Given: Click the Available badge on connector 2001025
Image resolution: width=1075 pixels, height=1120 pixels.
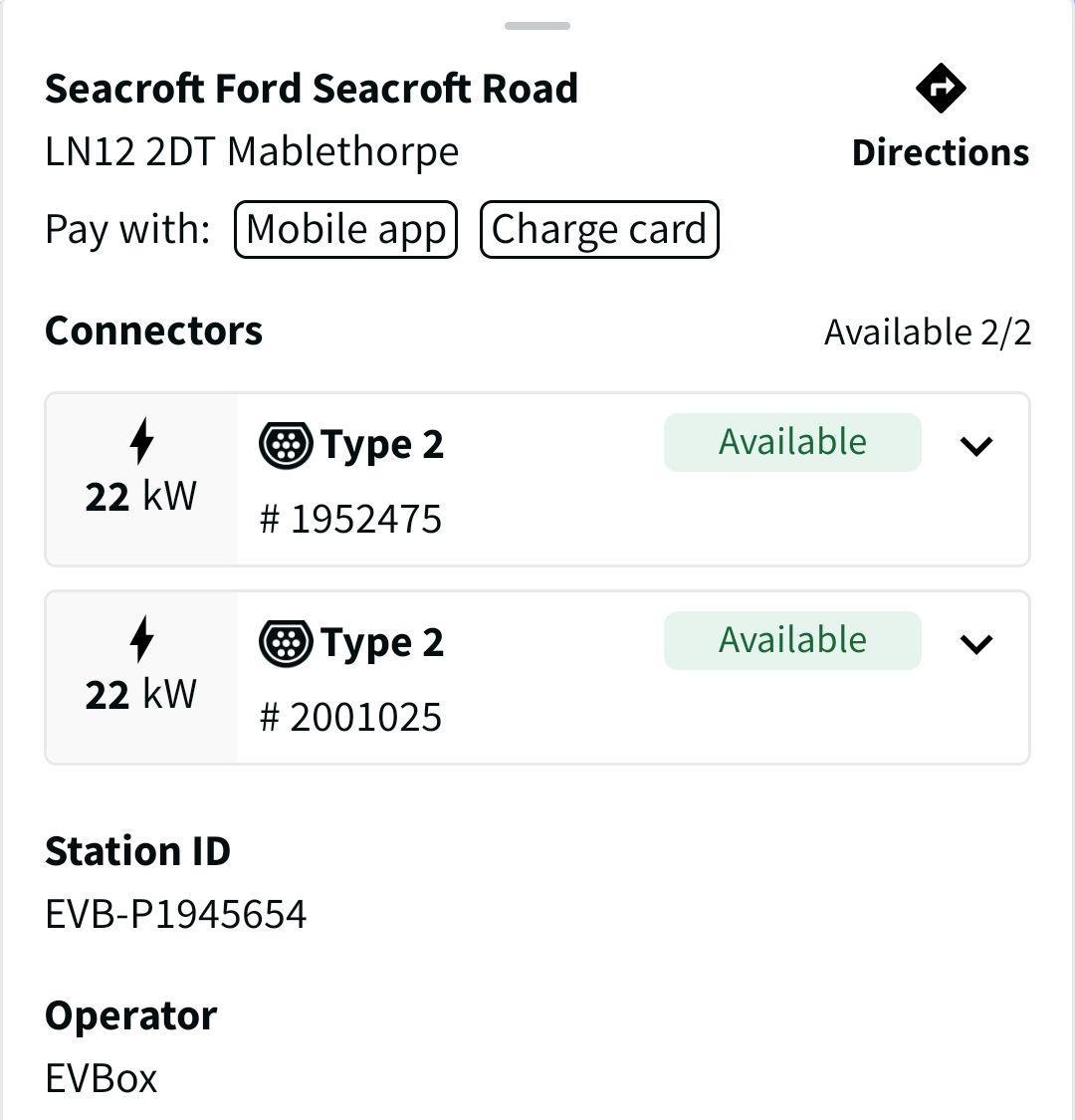Looking at the screenshot, I should pyautogui.click(x=791, y=640).
